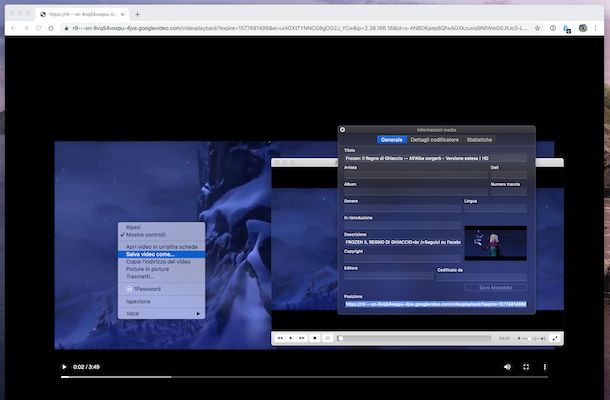Open the browser profile avatar
The height and width of the screenshot is (400, 610).
click(x=582, y=28)
